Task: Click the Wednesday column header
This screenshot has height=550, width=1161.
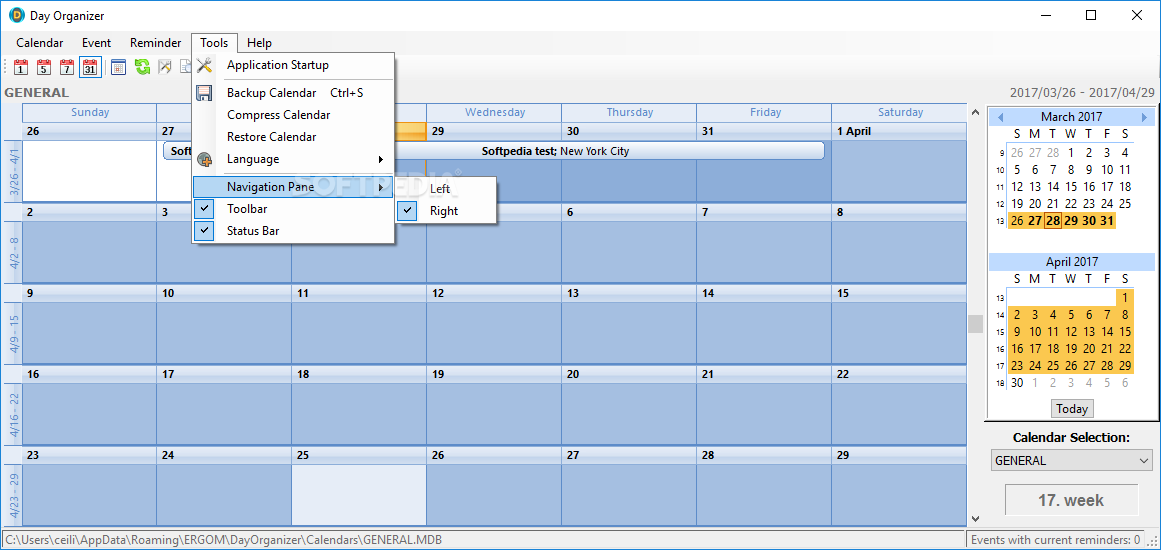Action: 495,113
